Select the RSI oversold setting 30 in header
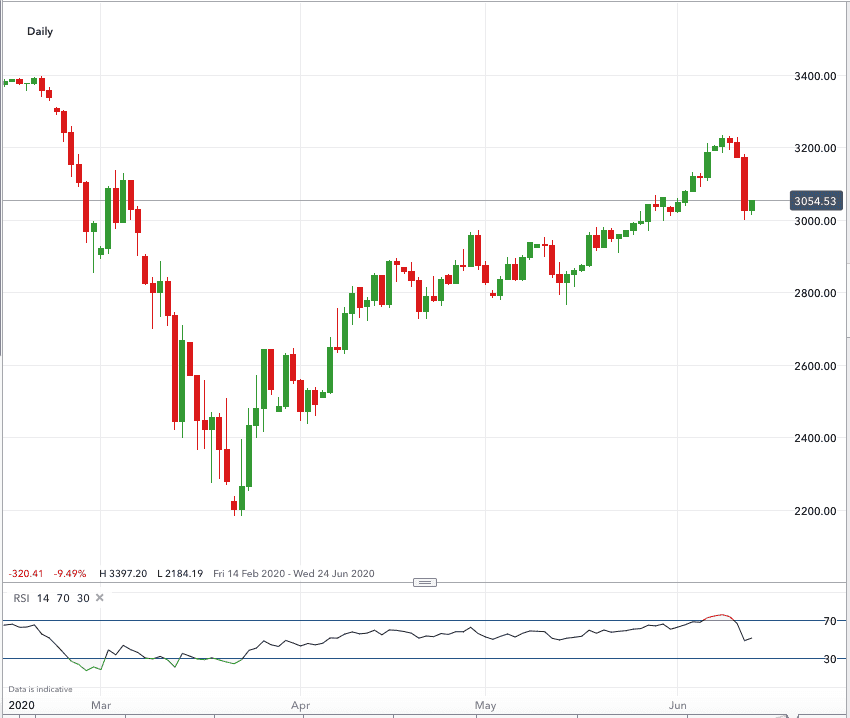Viewport: 850px width, 718px height. (x=83, y=598)
